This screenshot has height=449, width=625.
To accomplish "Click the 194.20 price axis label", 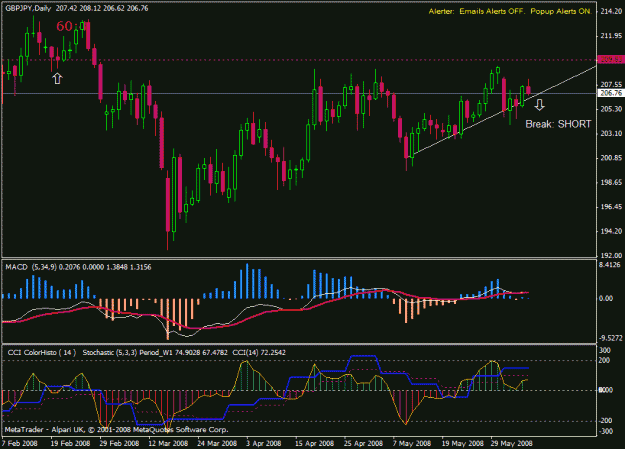I will pyautogui.click(x=611, y=231).
